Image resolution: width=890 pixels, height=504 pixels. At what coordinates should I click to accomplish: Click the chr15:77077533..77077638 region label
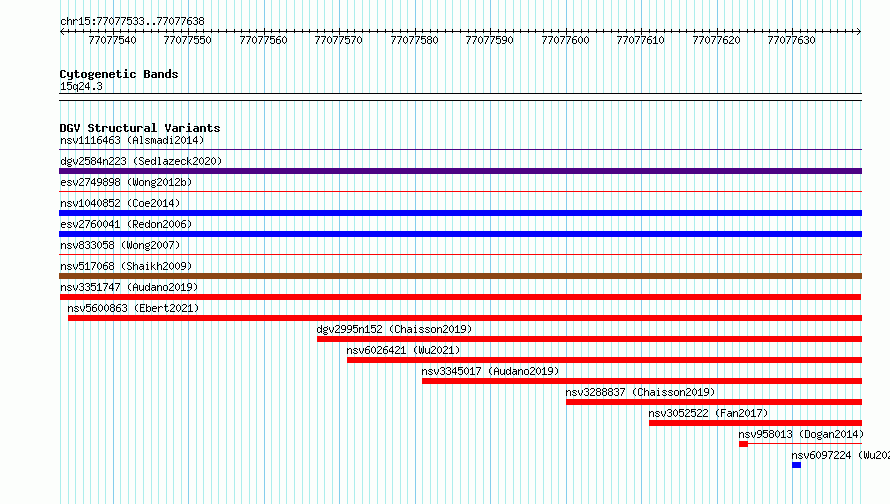[x=132, y=21]
